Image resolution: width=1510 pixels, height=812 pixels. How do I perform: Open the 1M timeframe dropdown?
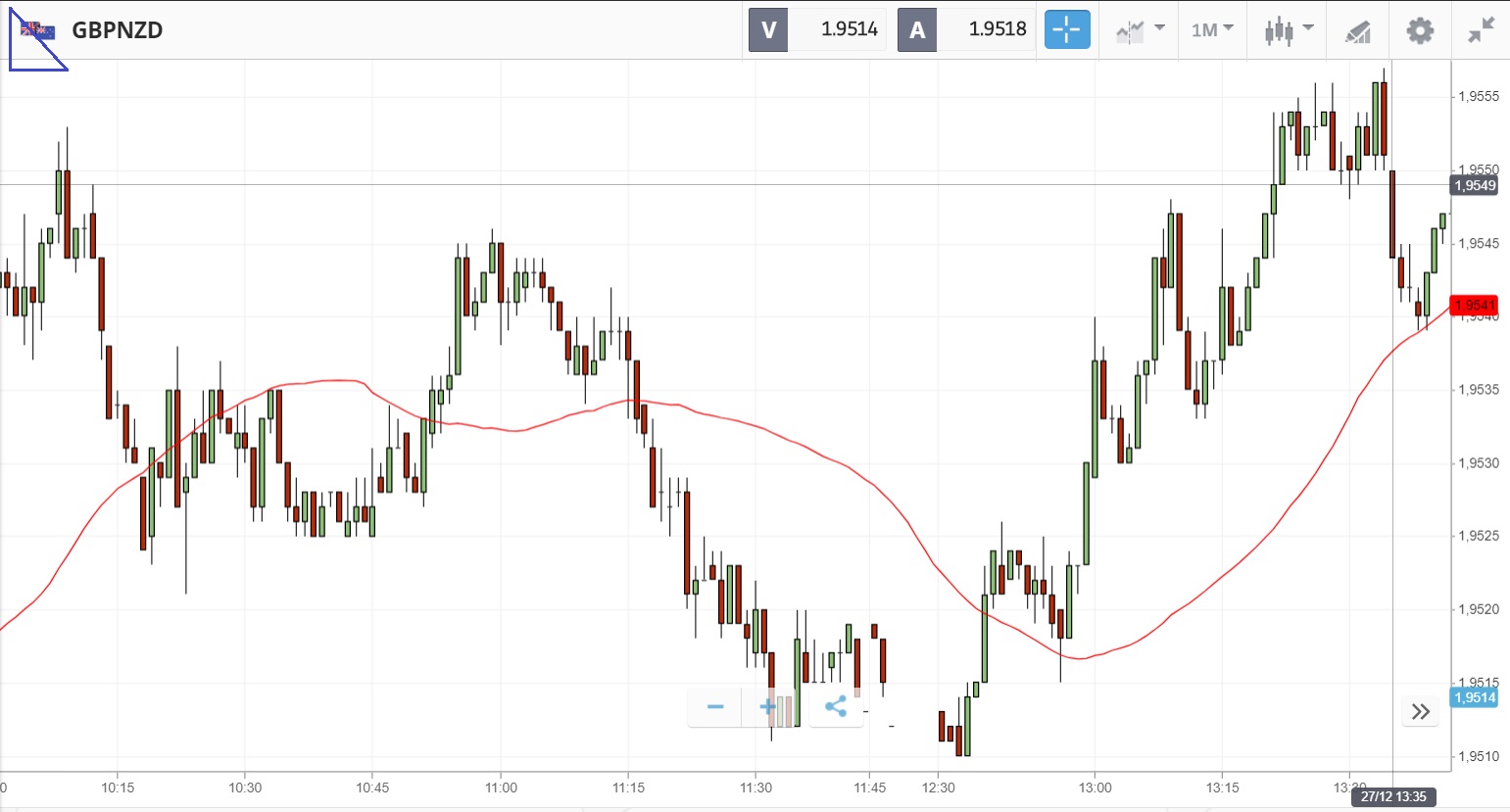click(x=1212, y=30)
